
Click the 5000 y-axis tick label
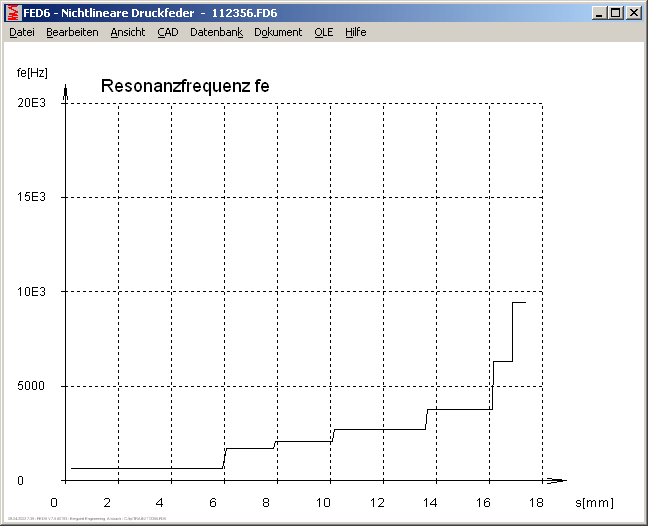(x=32, y=386)
